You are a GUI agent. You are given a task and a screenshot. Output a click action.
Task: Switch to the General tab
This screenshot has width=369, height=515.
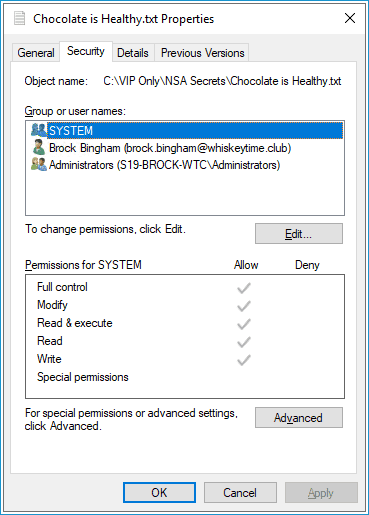click(36, 53)
